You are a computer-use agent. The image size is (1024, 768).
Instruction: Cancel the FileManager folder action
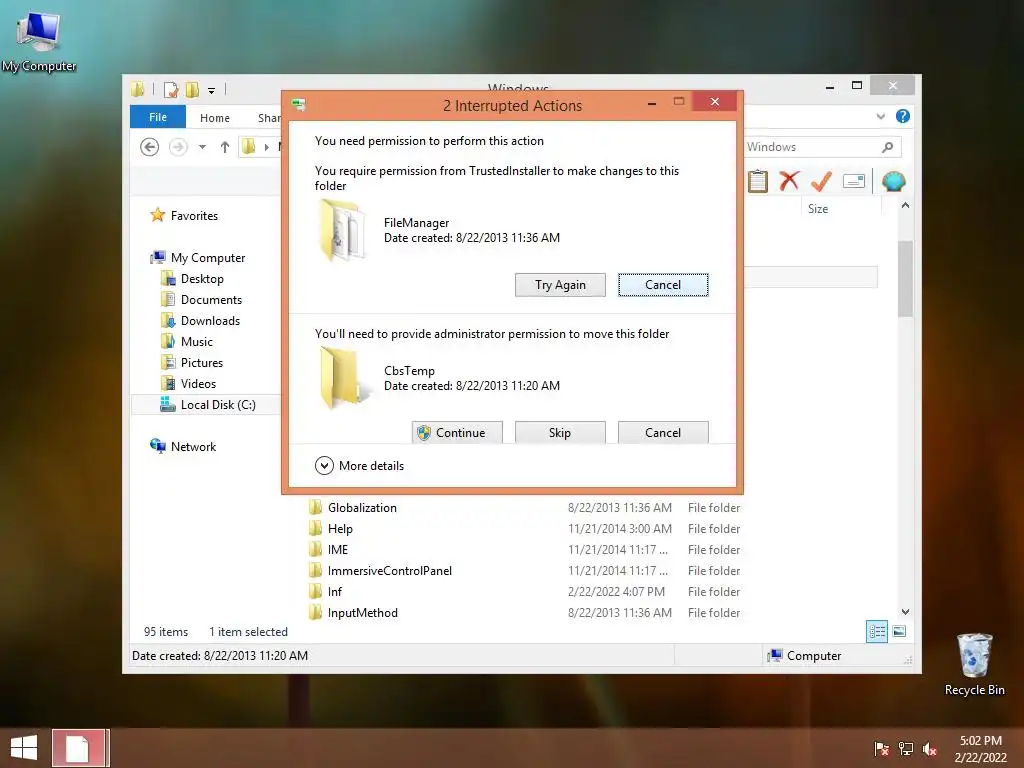pos(663,285)
